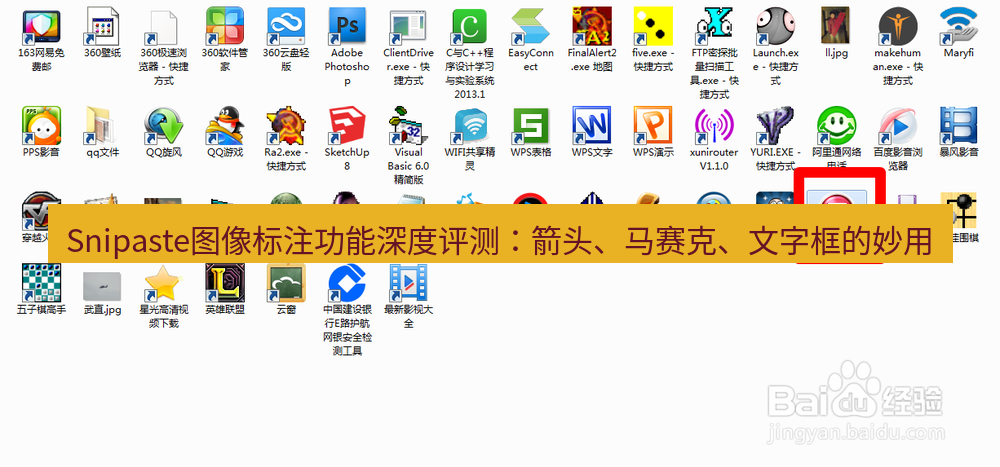Select the 武直.jpg image file

click(x=103, y=286)
